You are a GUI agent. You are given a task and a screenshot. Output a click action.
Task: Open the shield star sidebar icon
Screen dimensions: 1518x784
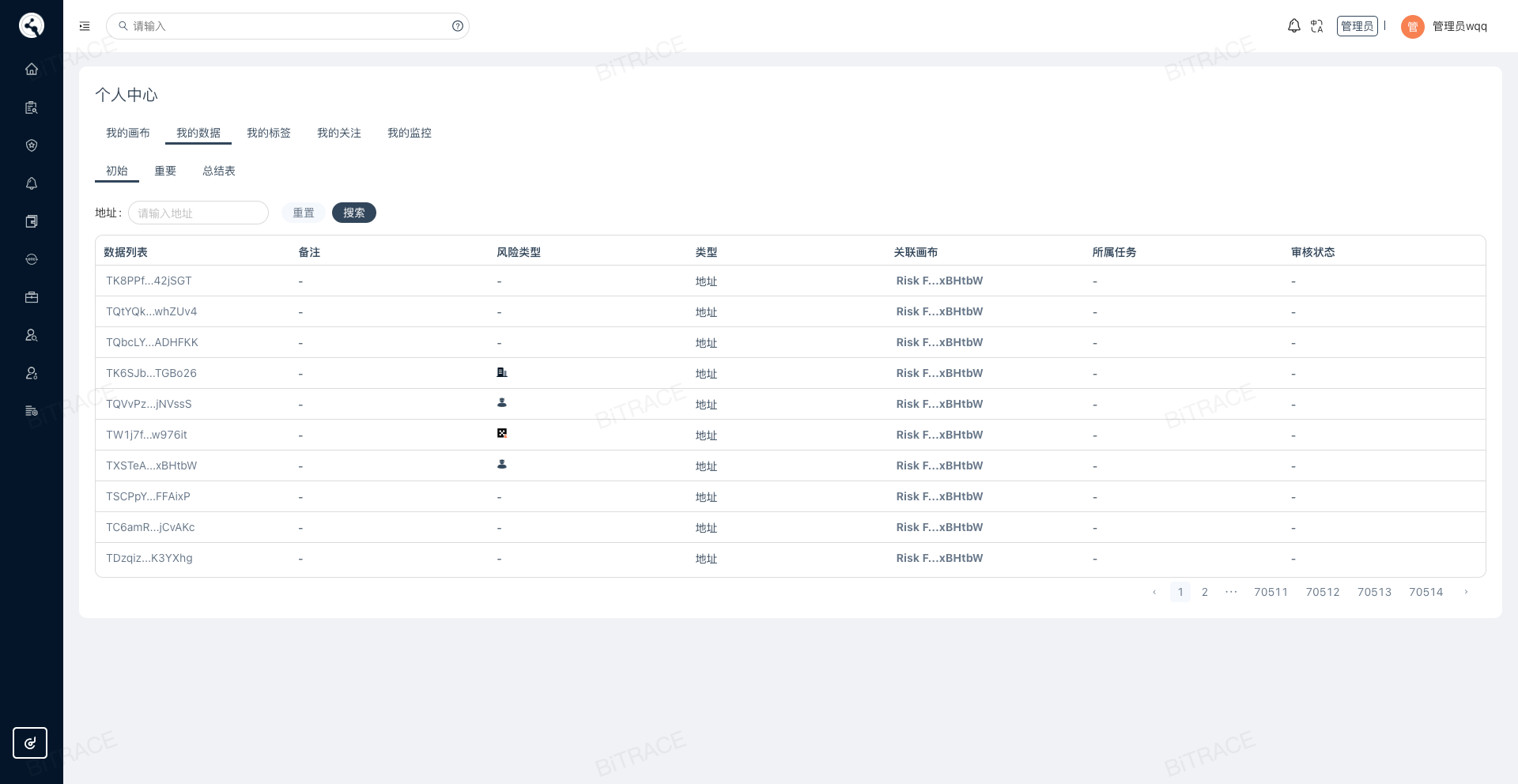tap(32, 145)
